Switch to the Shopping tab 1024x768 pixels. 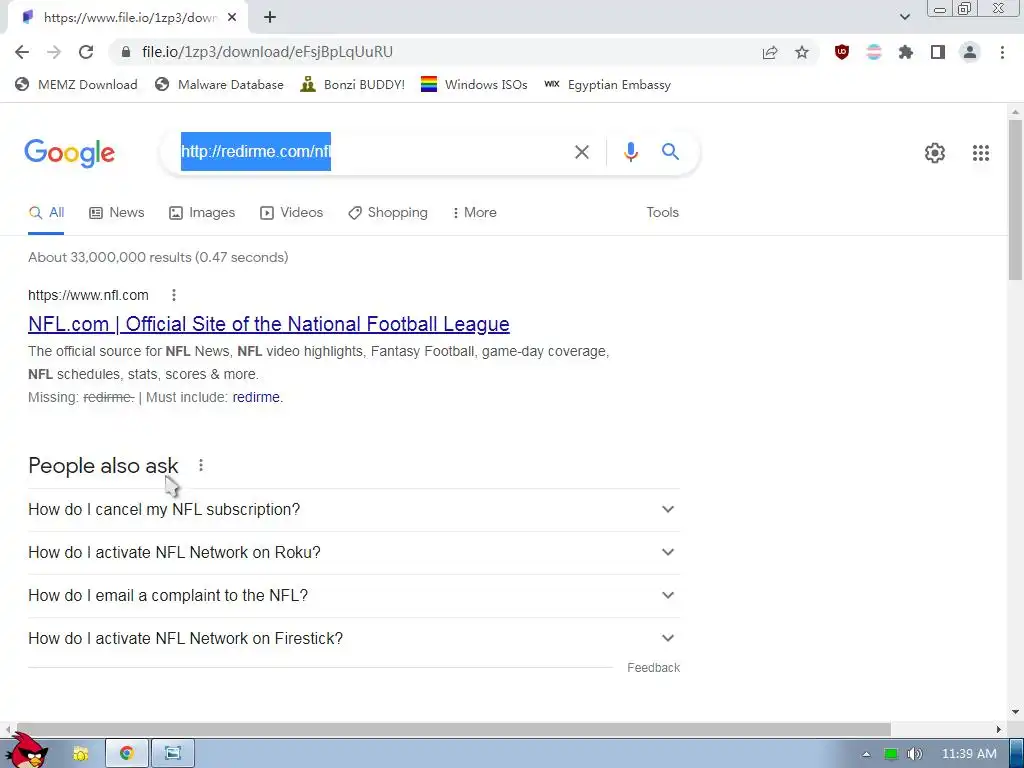[388, 213]
